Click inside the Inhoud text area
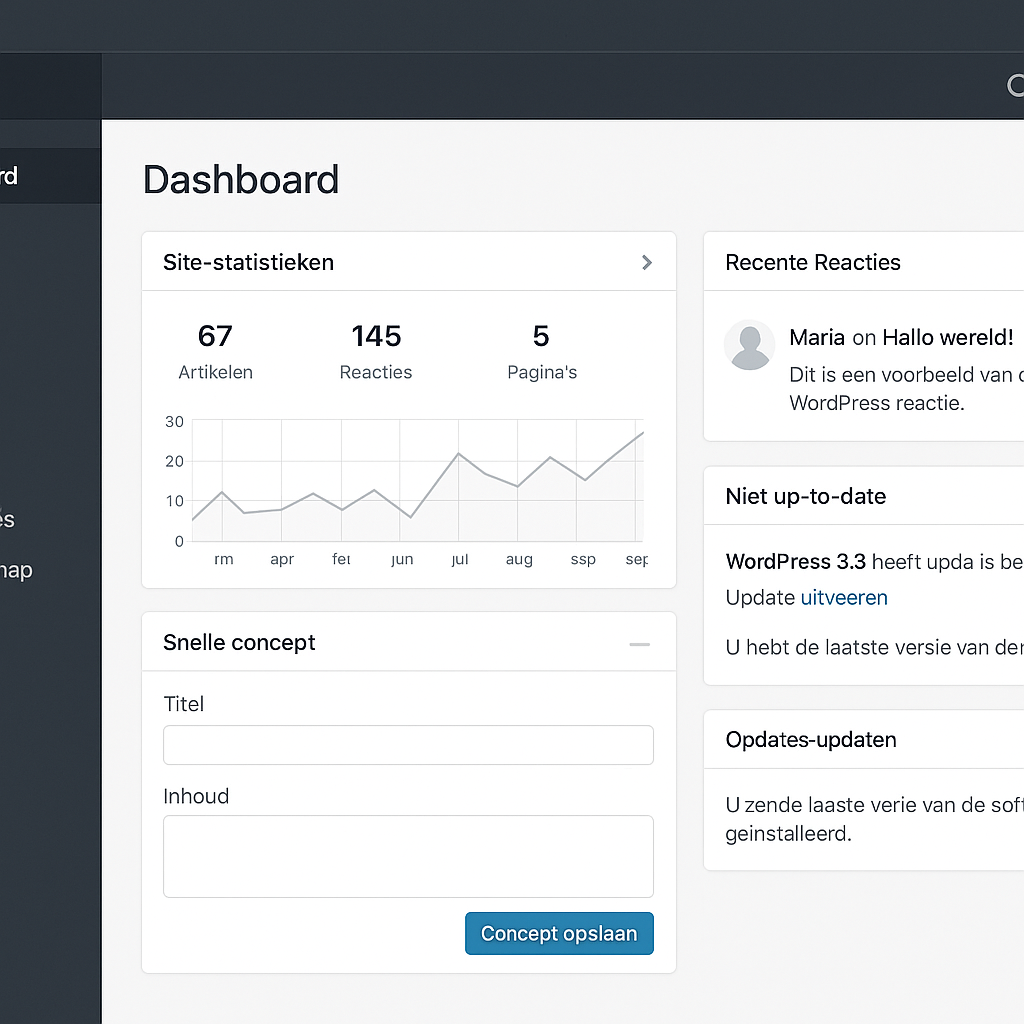 coord(408,856)
